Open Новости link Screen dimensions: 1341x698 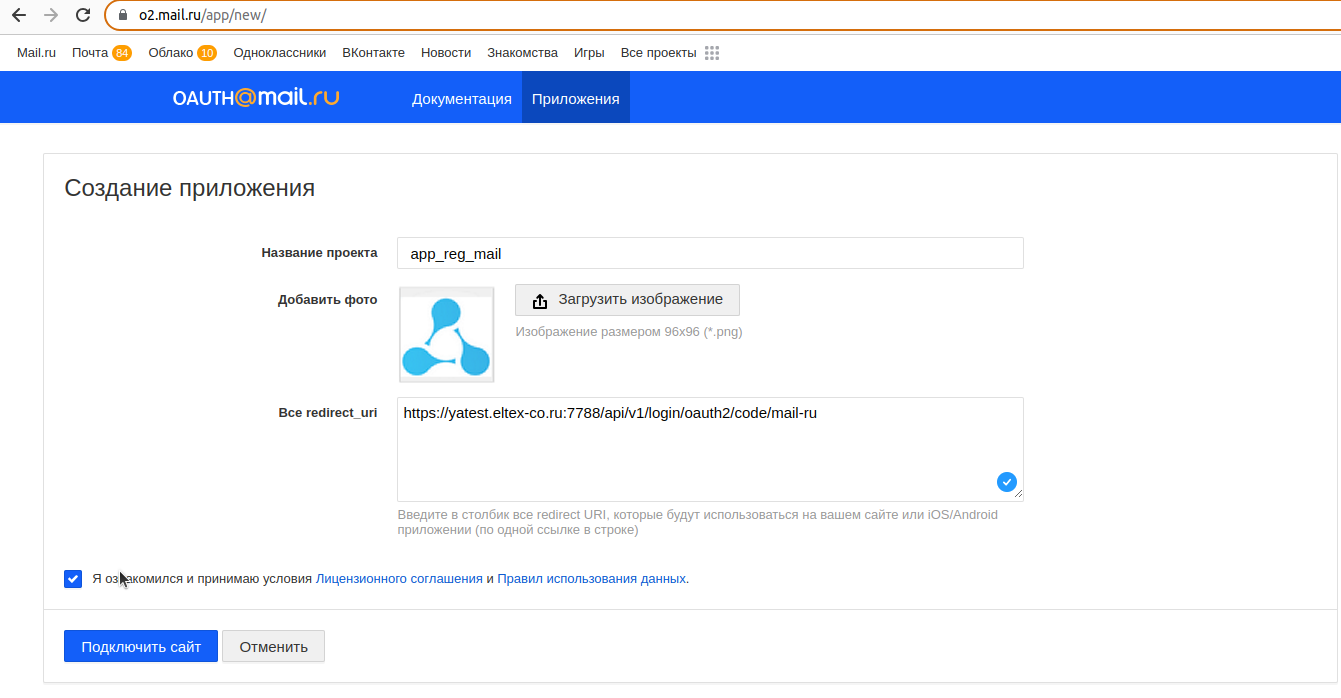[446, 53]
